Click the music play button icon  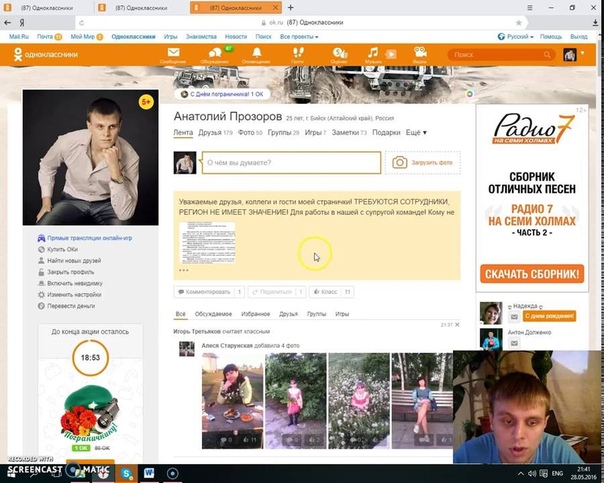(x=391, y=54)
